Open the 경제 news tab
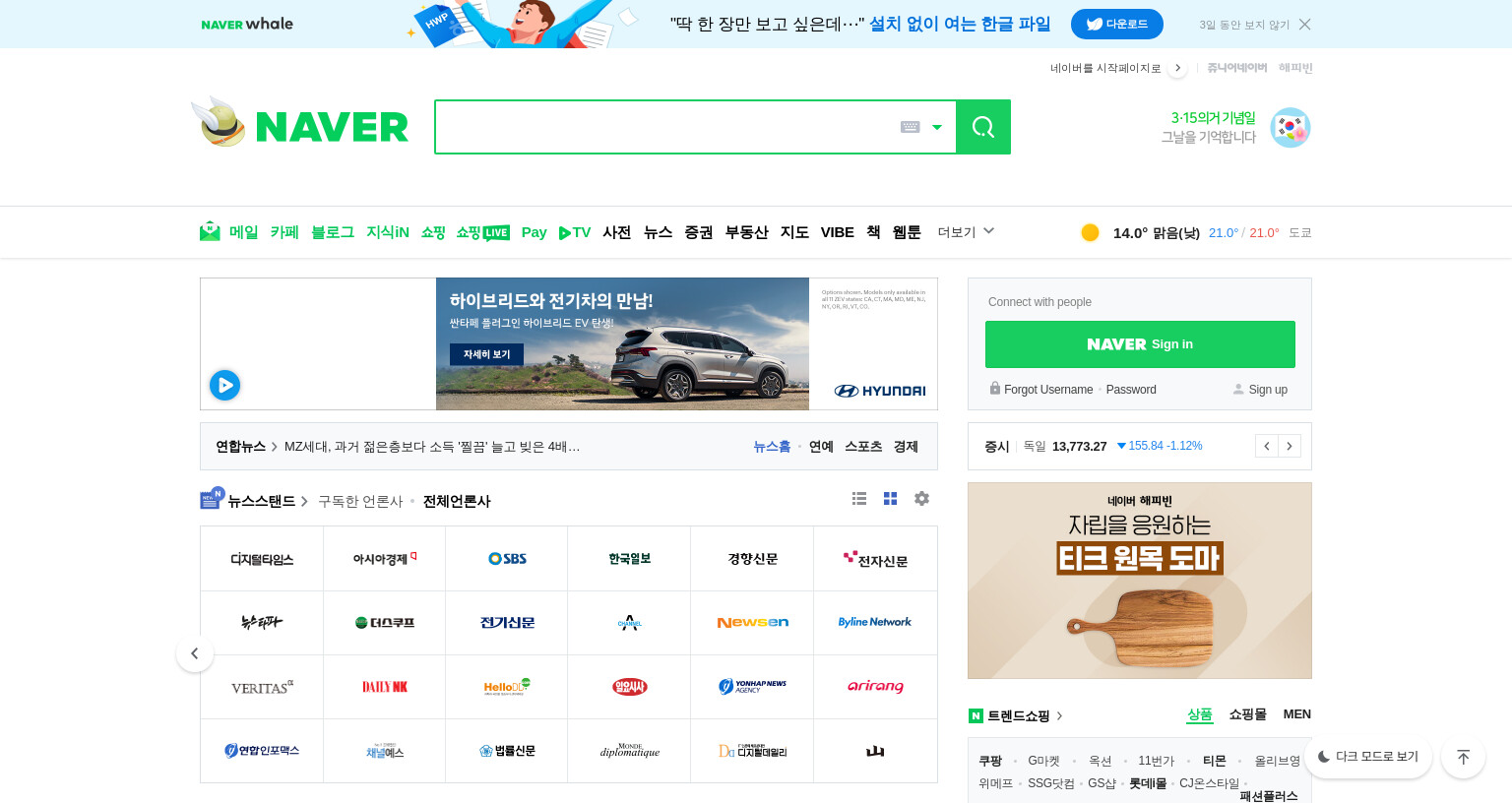The height and width of the screenshot is (803, 1512). tap(906, 447)
